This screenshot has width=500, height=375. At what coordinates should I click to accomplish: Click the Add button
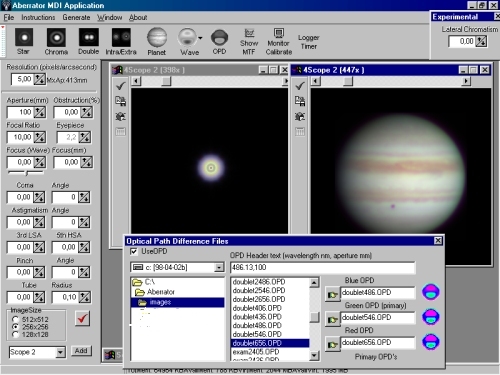(x=81, y=351)
